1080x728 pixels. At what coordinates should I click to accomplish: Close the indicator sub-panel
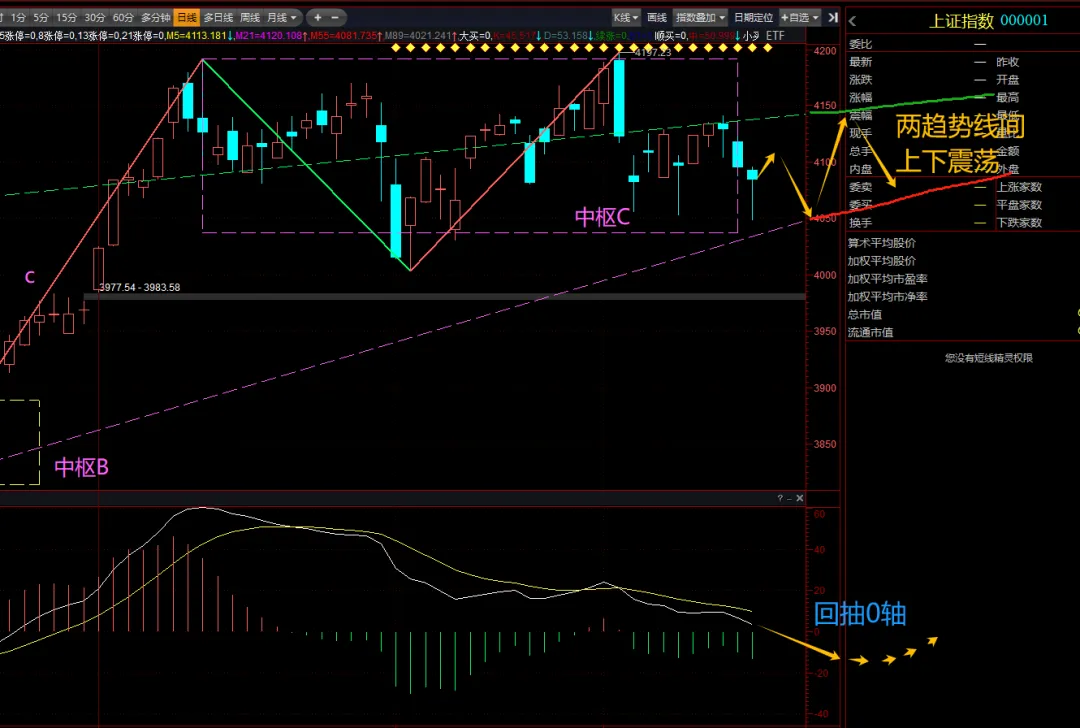pyautogui.click(x=800, y=498)
